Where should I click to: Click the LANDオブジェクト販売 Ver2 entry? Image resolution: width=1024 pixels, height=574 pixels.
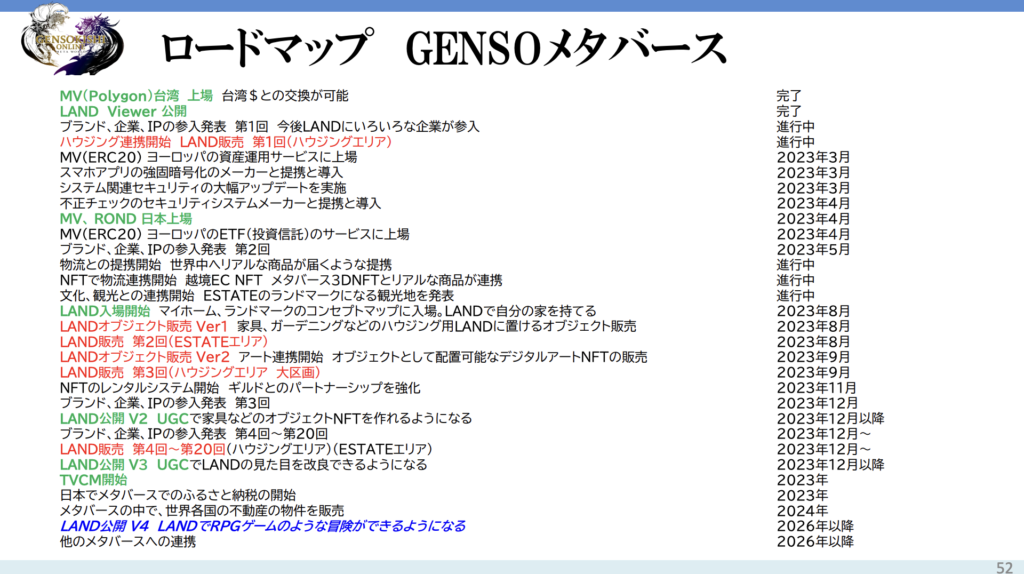145,357
